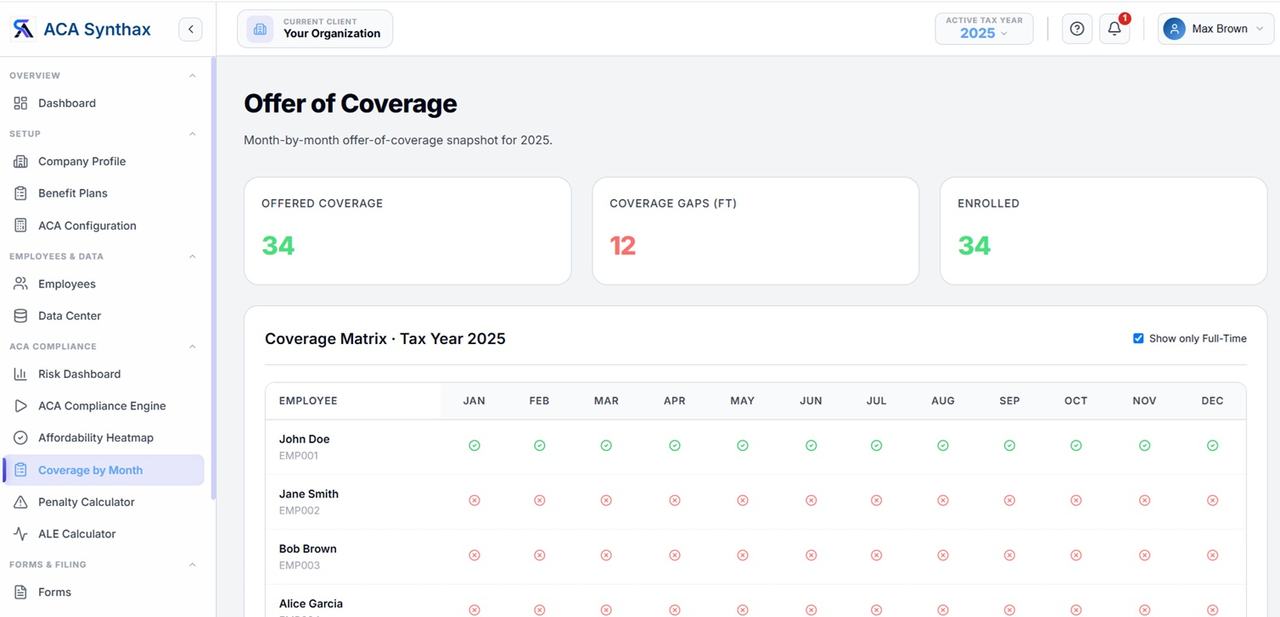Image resolution: width=1280 pixels, height=617 pixels.
Task: Collapse the Setup sidebar section
Action: [192, 133]
